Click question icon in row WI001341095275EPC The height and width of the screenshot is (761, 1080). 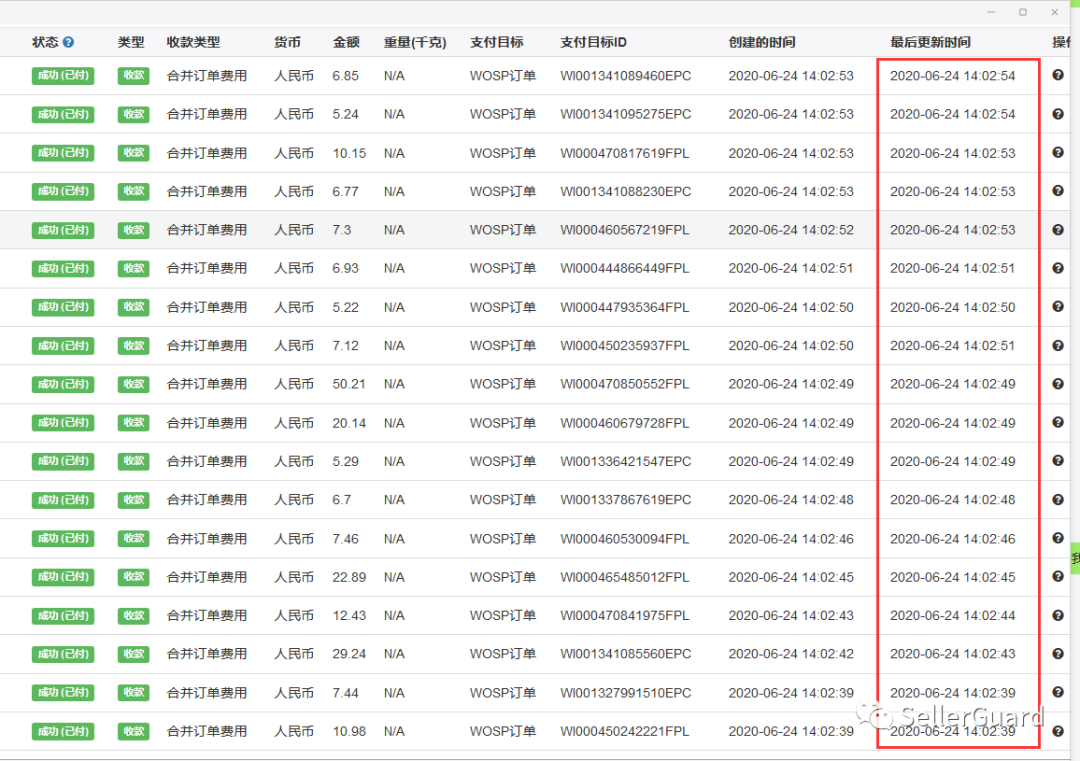pos(1058,114)
